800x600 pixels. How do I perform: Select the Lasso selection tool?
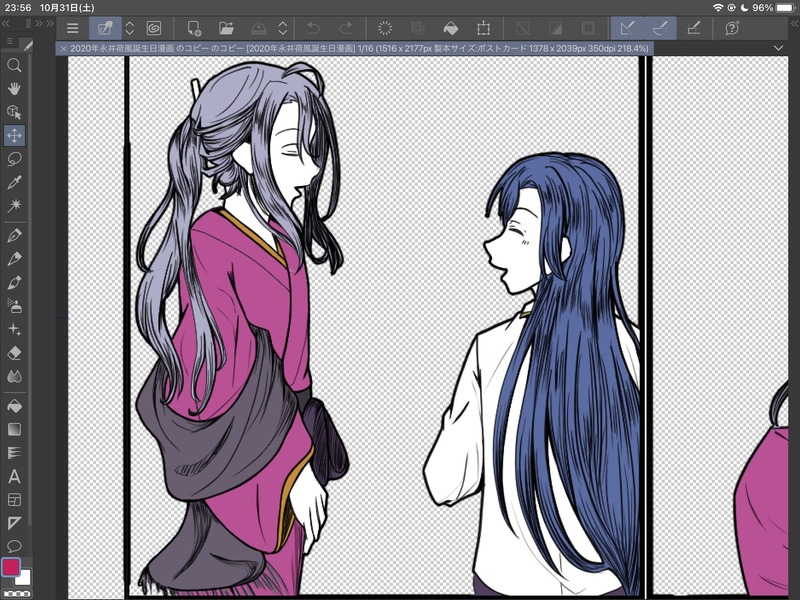[x=14, y=159]
